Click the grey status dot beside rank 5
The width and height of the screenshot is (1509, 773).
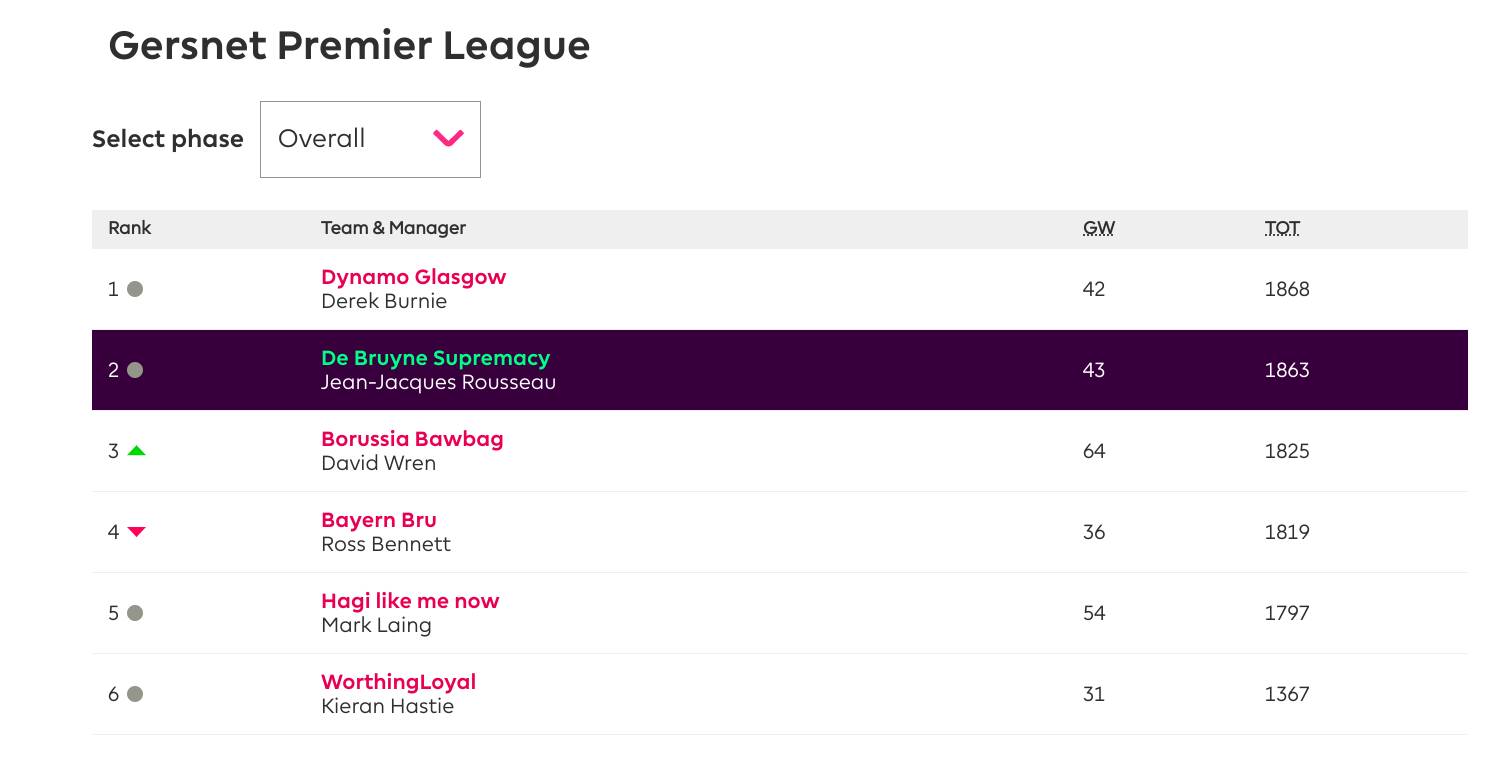(135, 613)
